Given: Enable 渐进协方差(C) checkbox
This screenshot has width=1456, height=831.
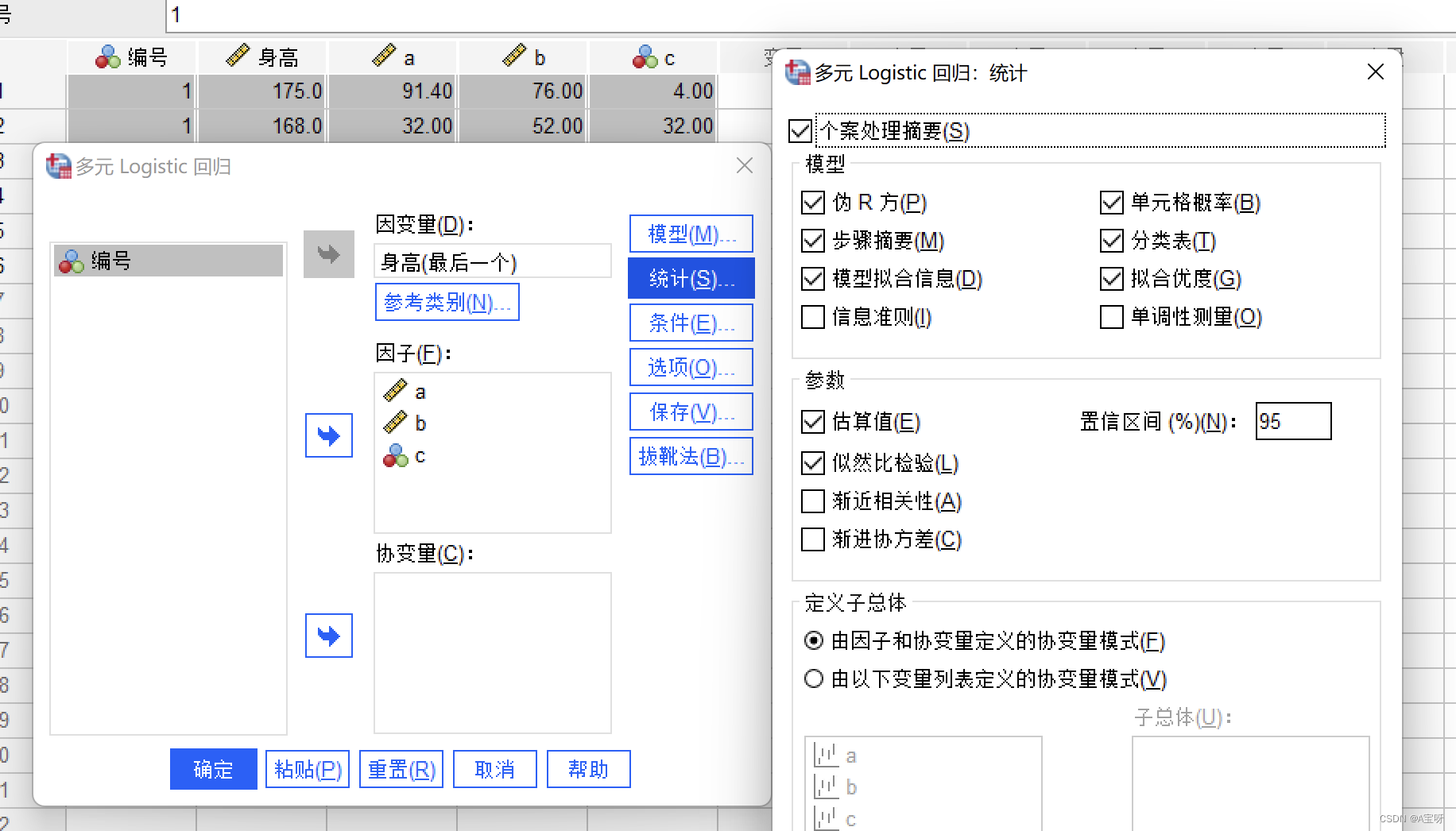Looking at the screenshot, I should pyautogui.click(x=813, y=539).
